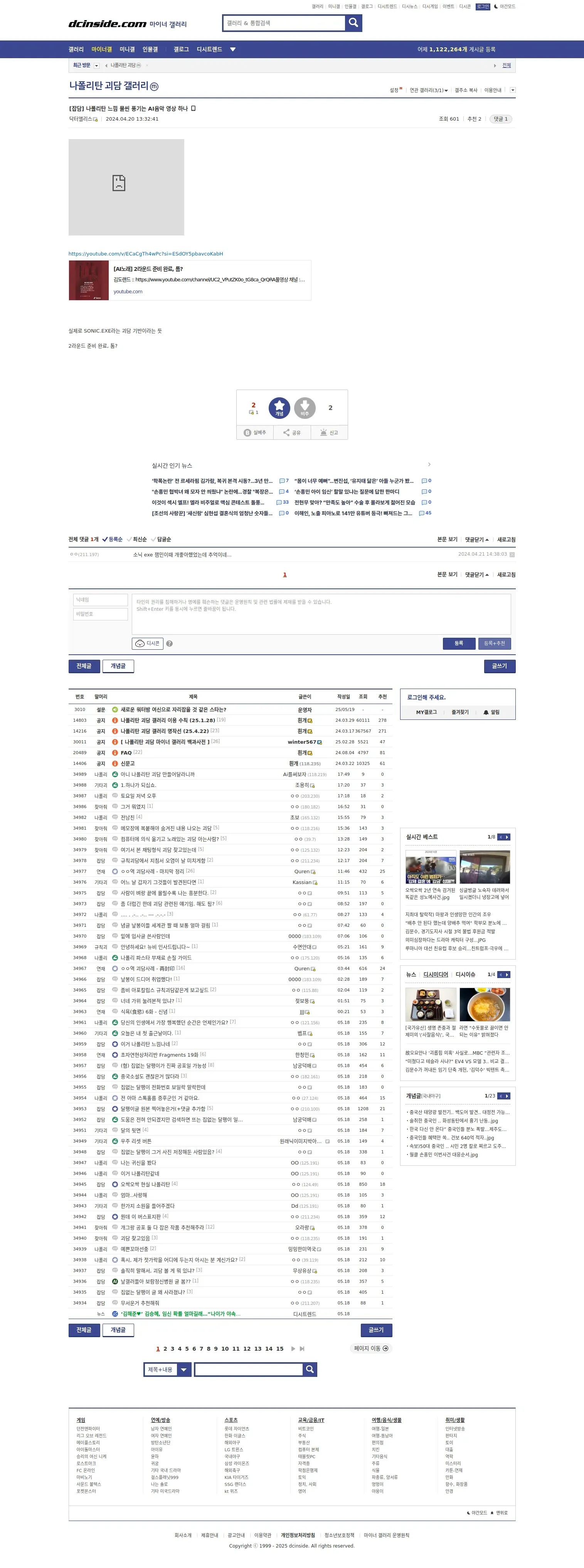Switch to 디시이슈 tab in news widget
The image size is (584, 1568).
click(x=465, y=975)
